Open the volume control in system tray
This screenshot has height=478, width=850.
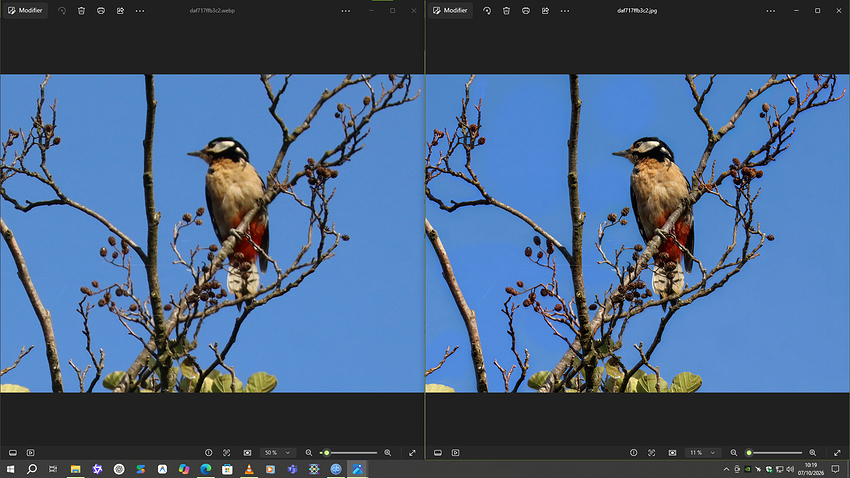pyautogui.click(x=790, y=469)
